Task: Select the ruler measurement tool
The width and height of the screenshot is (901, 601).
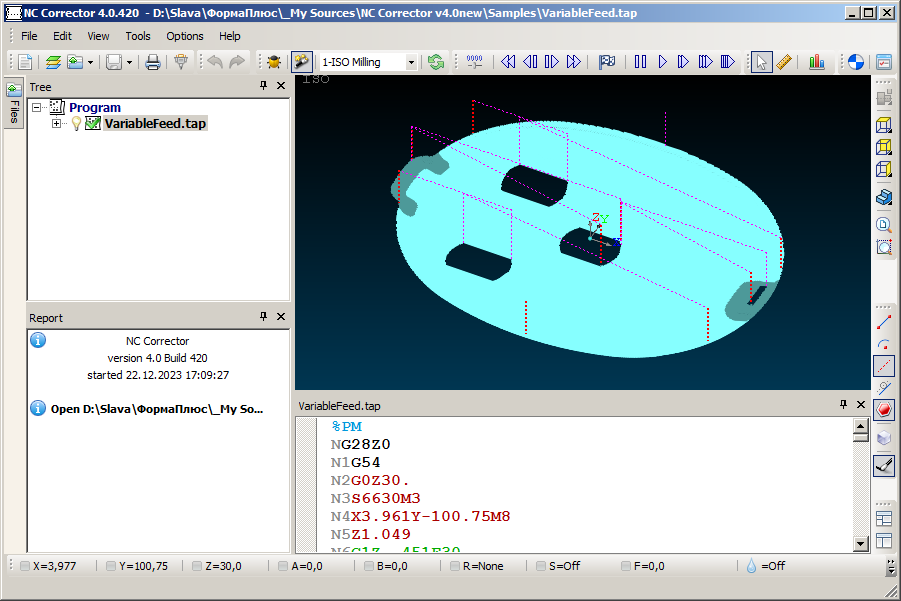Action: pyautogui.click(x=784, y=62)
